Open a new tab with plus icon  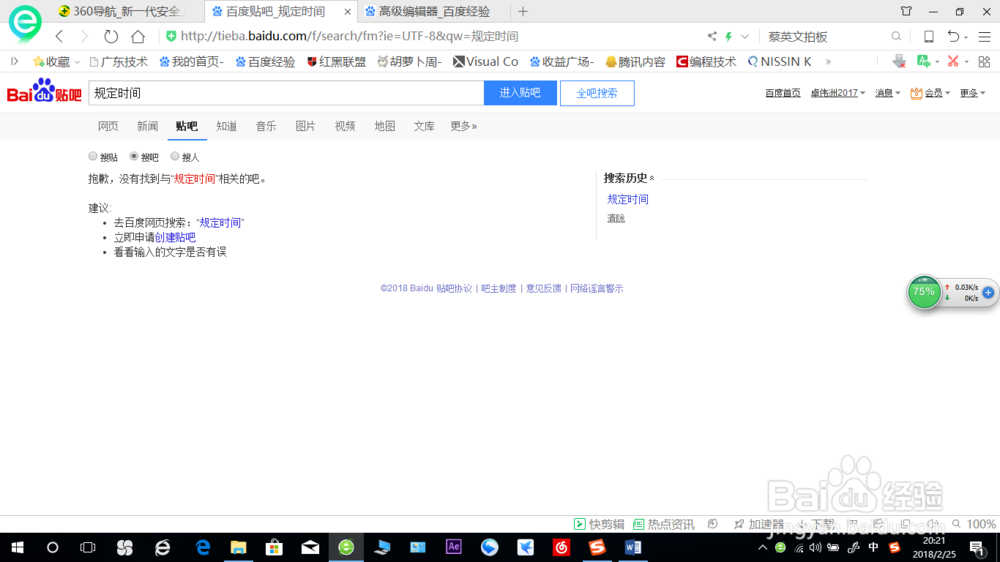pos(523,11)
